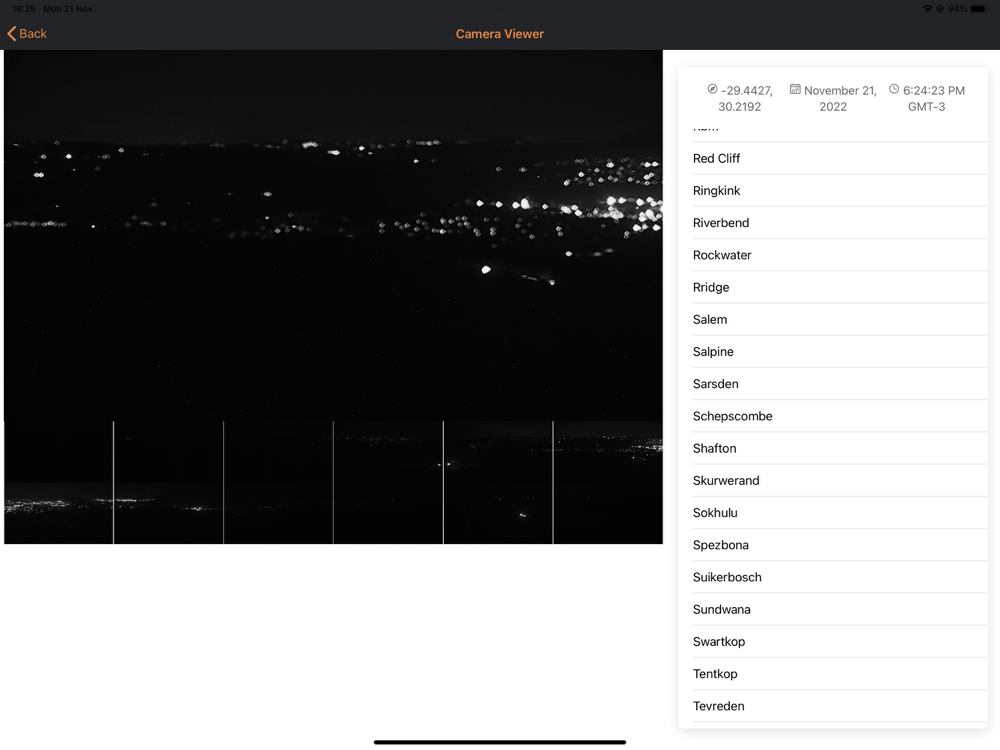This screenshot has height=750, width=1000.
Task: Choose the Riverbend camera
Action: tap(840, 223)
